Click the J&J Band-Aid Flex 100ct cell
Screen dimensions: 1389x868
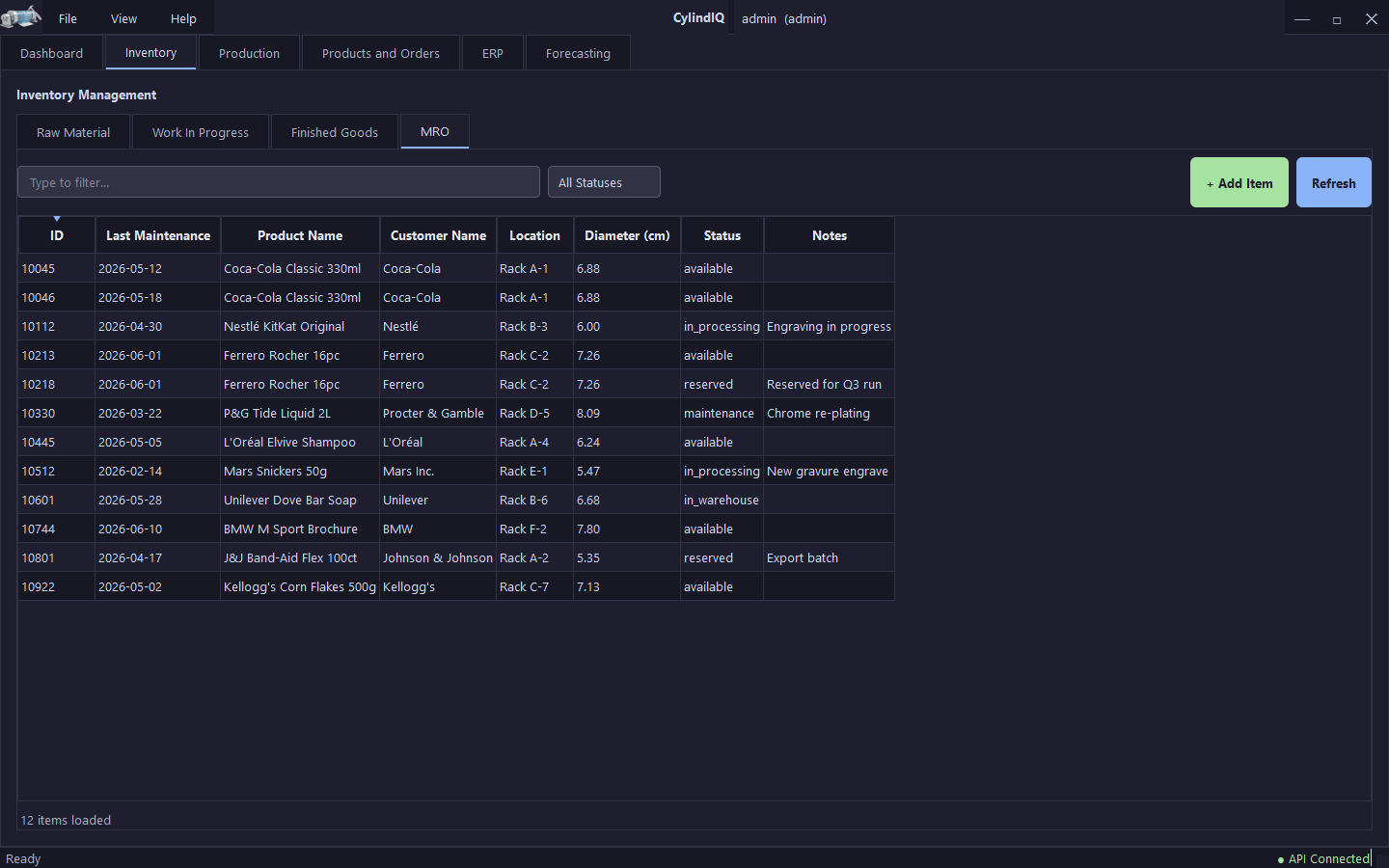tap(300, 557)
